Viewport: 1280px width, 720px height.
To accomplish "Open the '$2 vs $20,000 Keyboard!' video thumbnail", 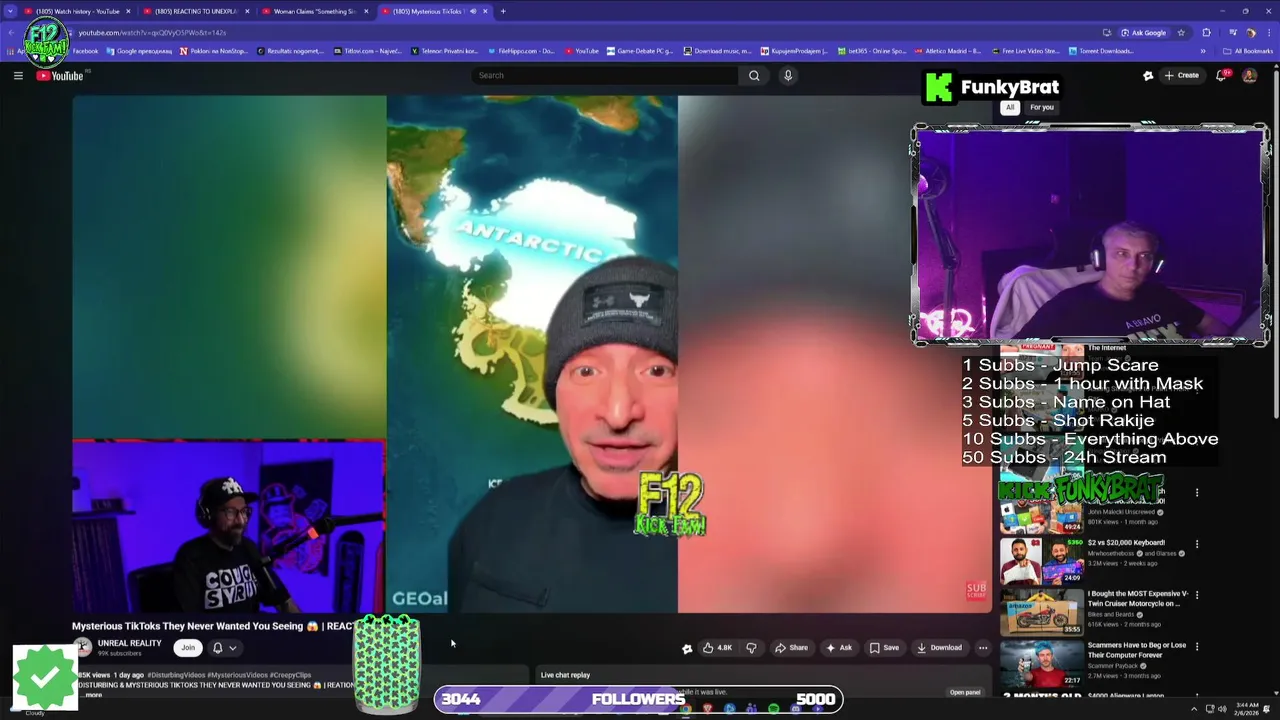I will coord(1042,561).
